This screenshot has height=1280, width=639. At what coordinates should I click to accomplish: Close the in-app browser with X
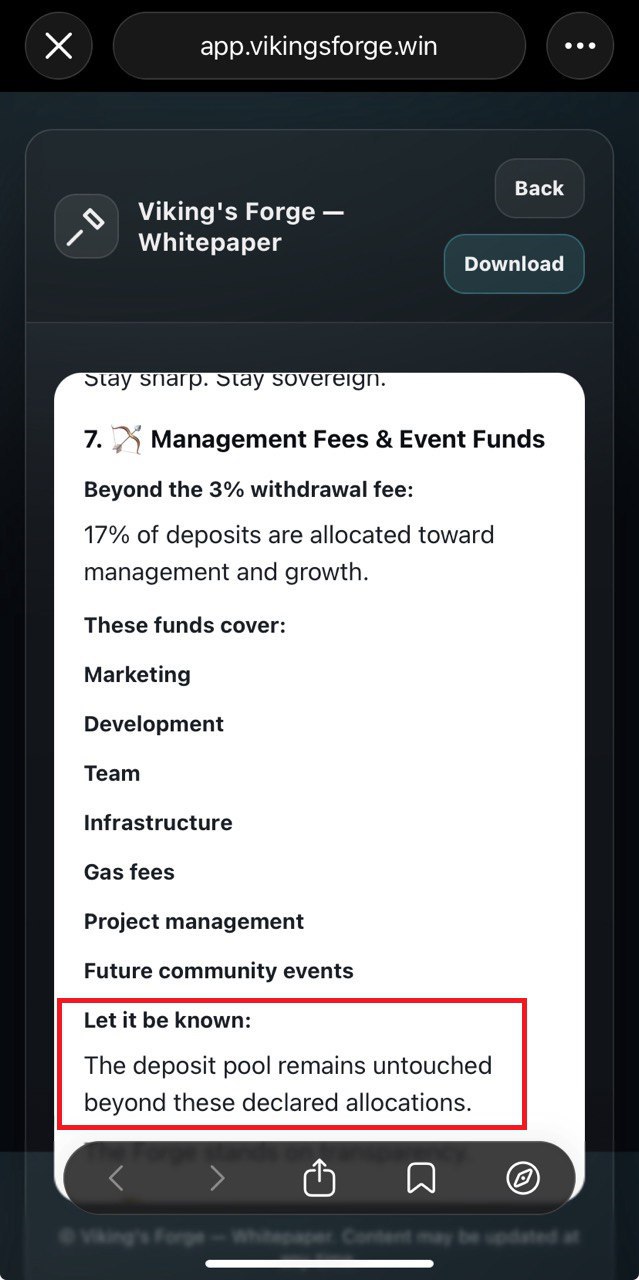(59, 46)
